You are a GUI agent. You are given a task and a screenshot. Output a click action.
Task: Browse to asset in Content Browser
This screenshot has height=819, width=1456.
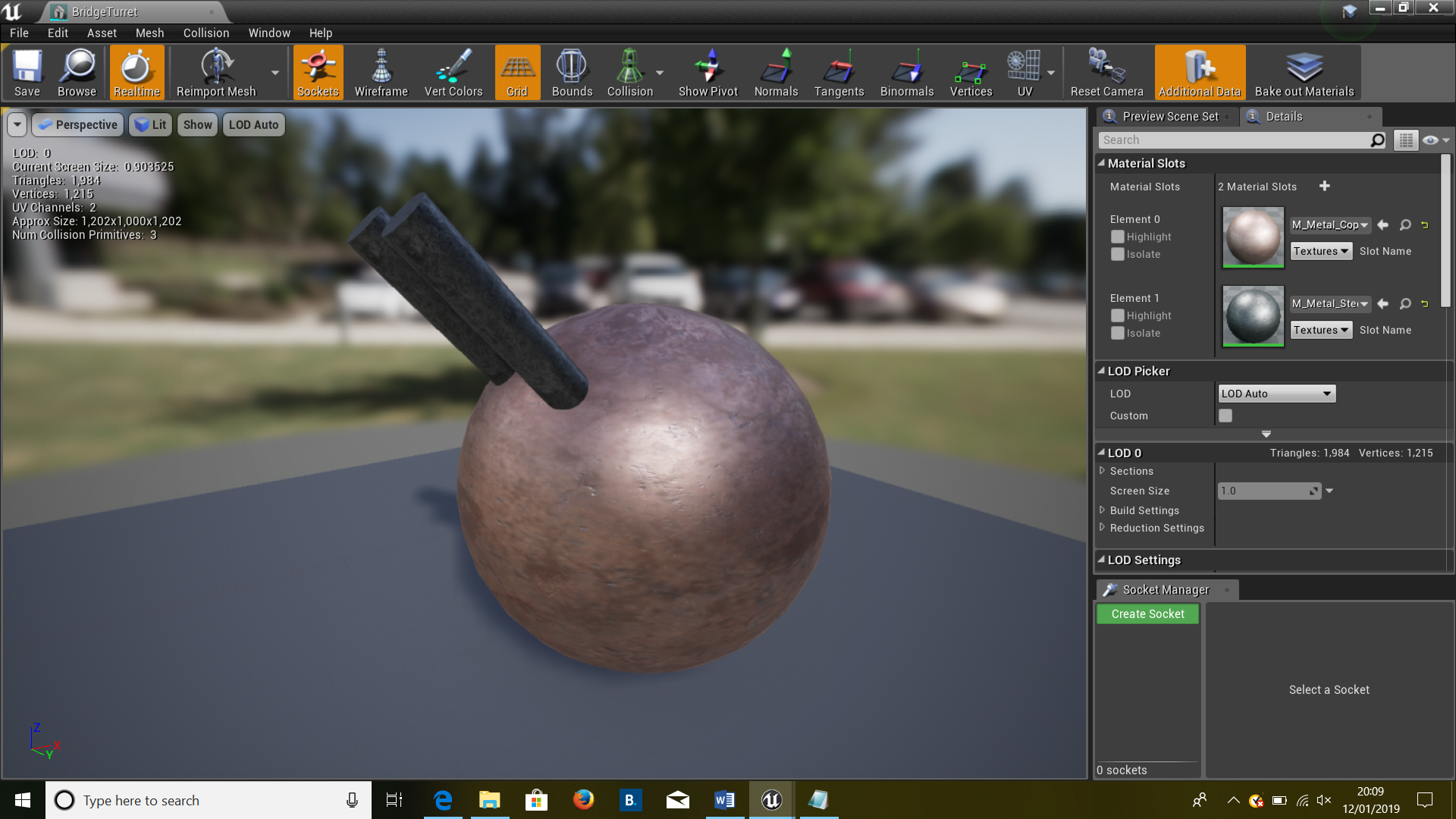[x=77, y=73]
